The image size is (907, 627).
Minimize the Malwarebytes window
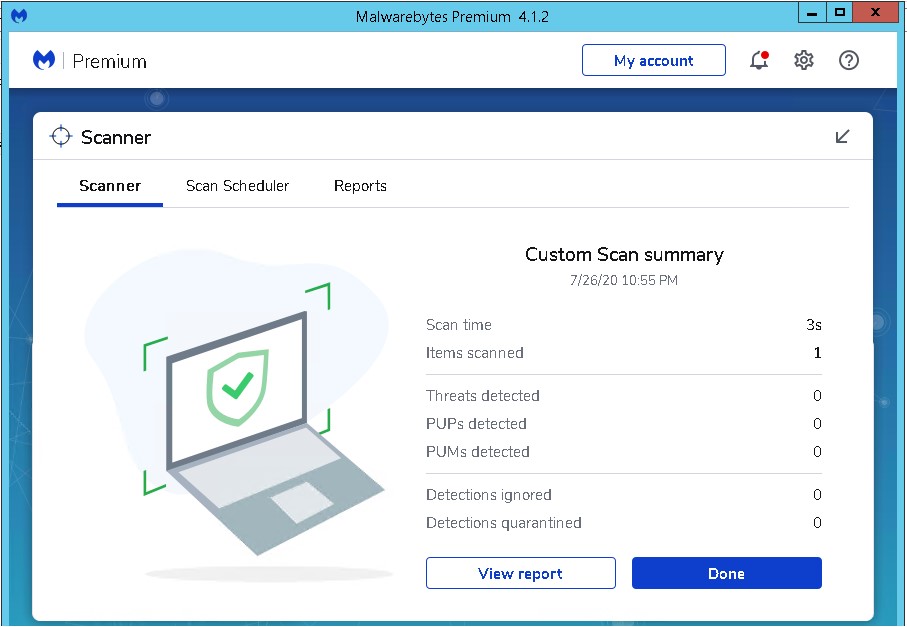pyautogui.click(x=812, y=13)
